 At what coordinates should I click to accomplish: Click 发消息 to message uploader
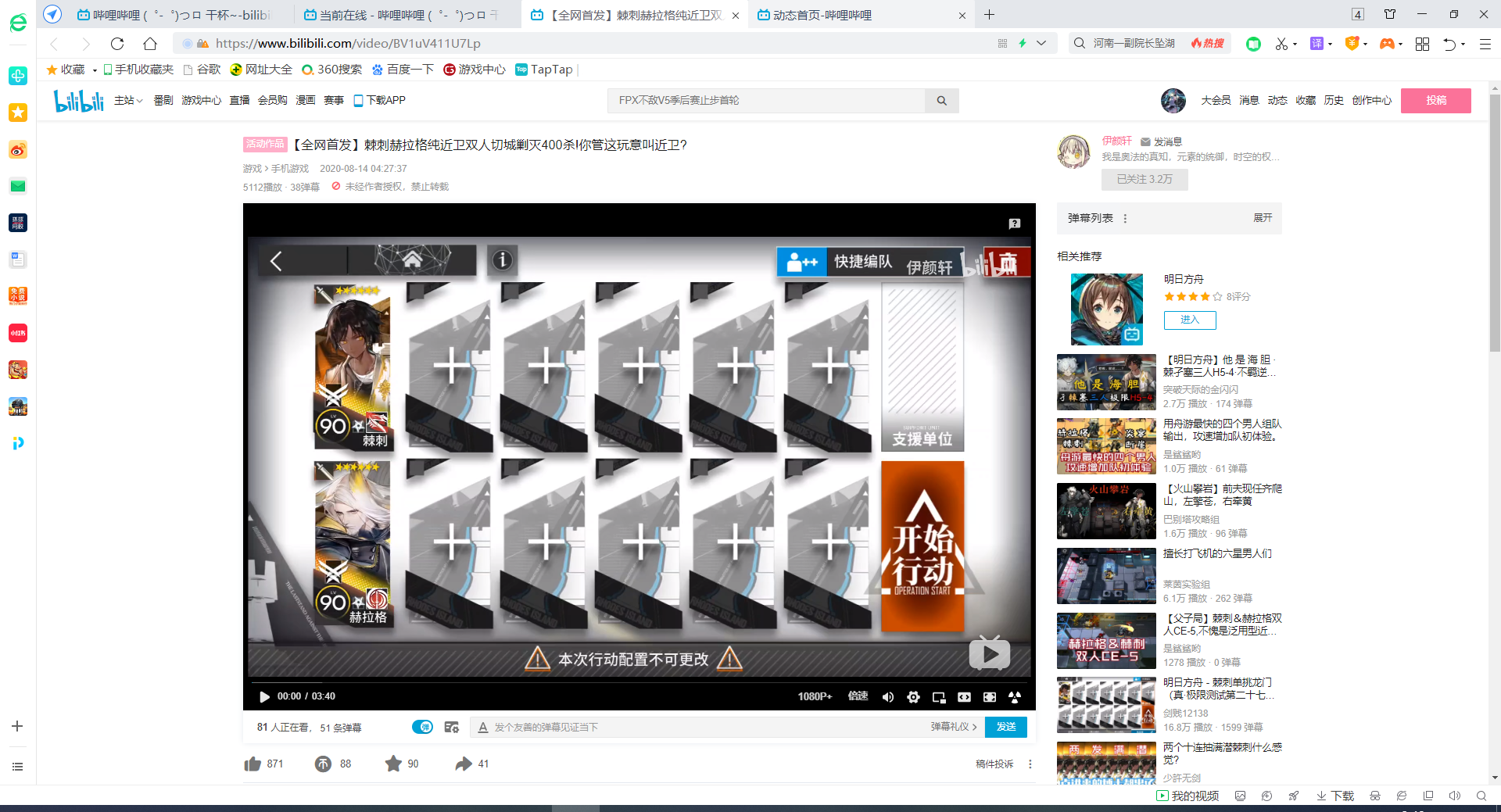pyautogui.click(x=1161, y=141)
